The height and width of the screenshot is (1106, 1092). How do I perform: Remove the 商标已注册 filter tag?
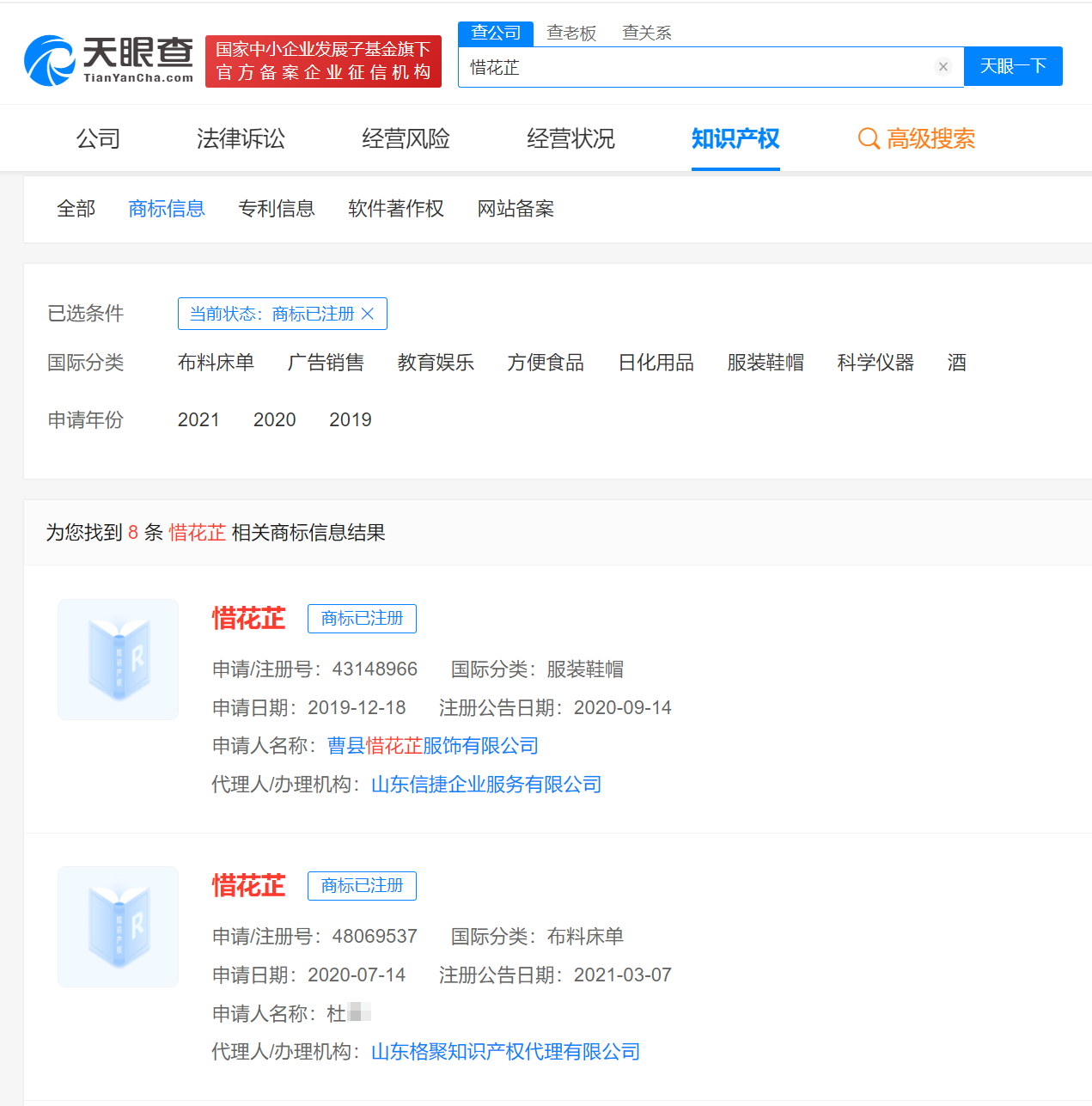(x=368, y=314)
